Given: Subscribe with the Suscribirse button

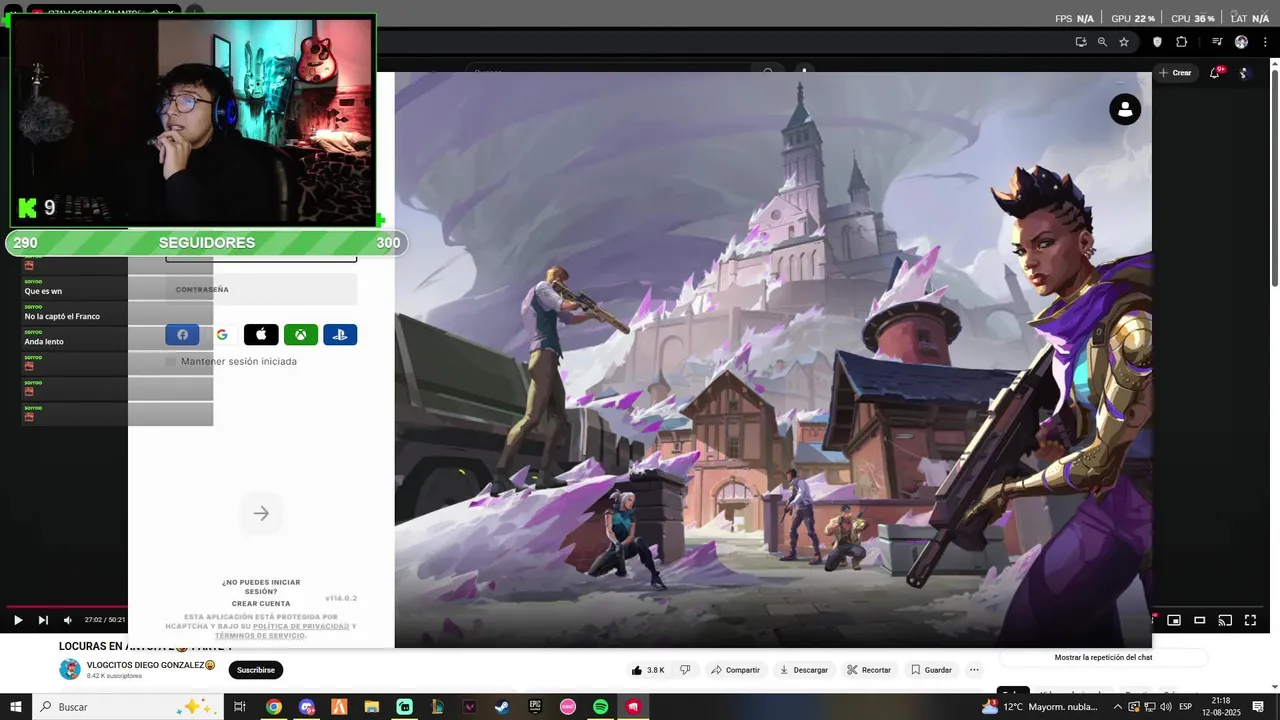Looking at the screenshot, I should click(256, 670).
